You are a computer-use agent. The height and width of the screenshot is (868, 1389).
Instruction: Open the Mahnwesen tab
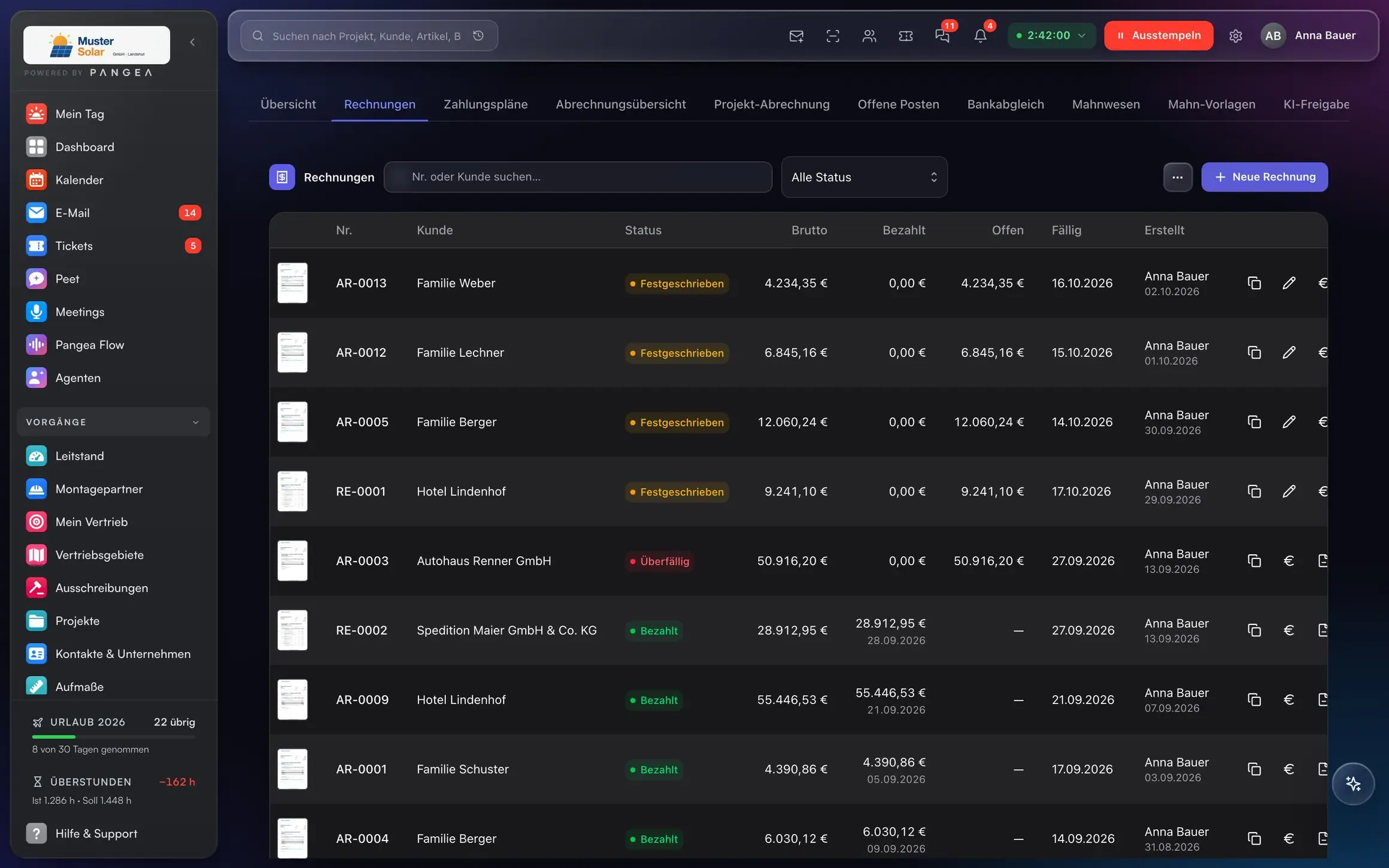(x=1106, y=104)
